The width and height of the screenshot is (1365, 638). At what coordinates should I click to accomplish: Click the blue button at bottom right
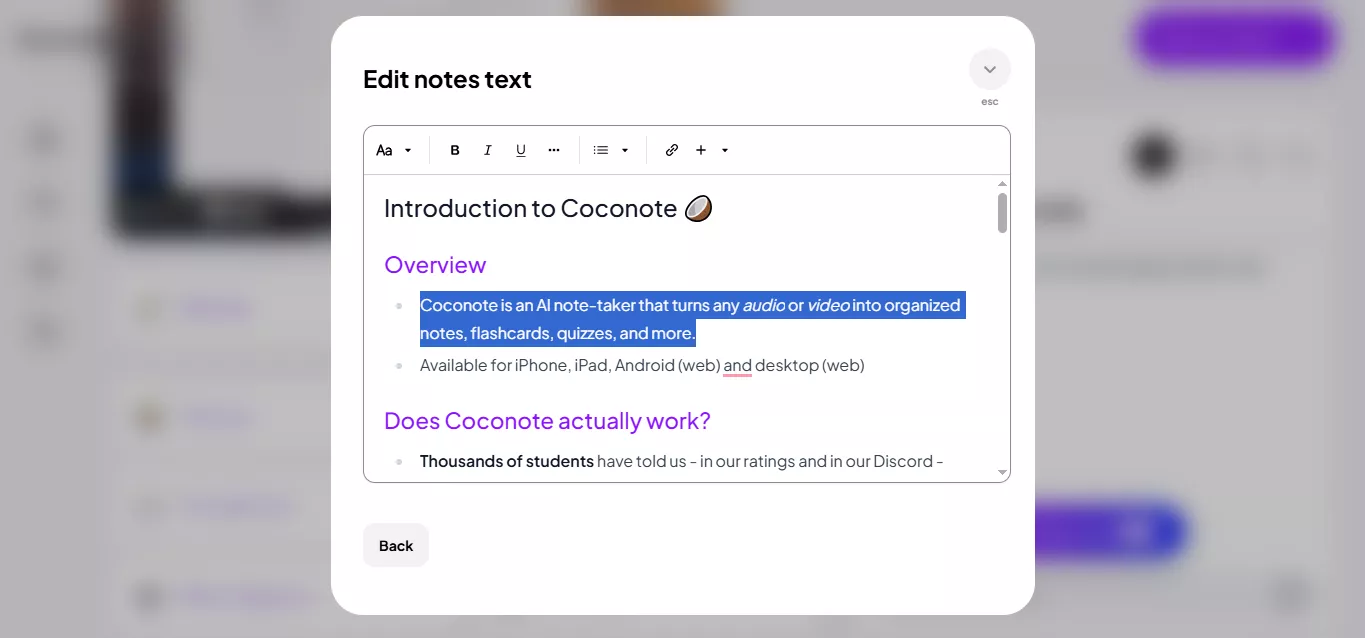tap(1110, 531)
